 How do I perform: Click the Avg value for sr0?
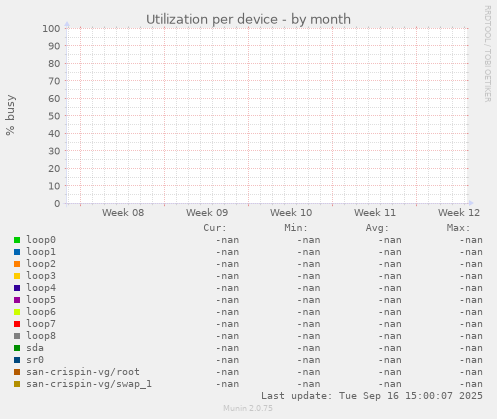[390, 360]
